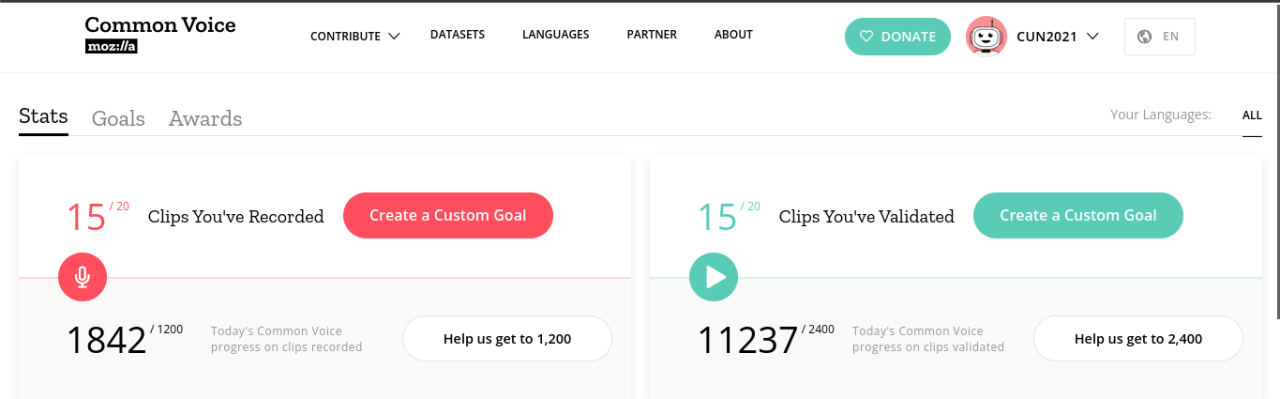The height and width of the screenshot is (399, 1280).
Task: Switch to the Awards tab
Action: 205,119
